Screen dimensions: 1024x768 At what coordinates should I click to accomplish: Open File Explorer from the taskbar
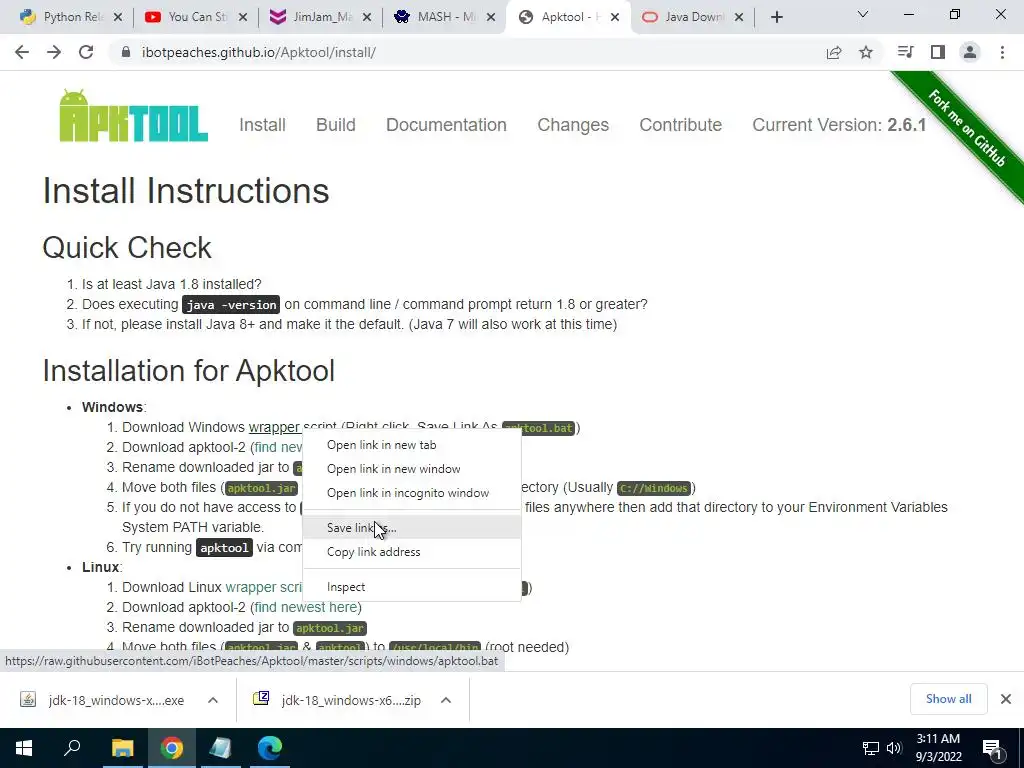point(122,748)
